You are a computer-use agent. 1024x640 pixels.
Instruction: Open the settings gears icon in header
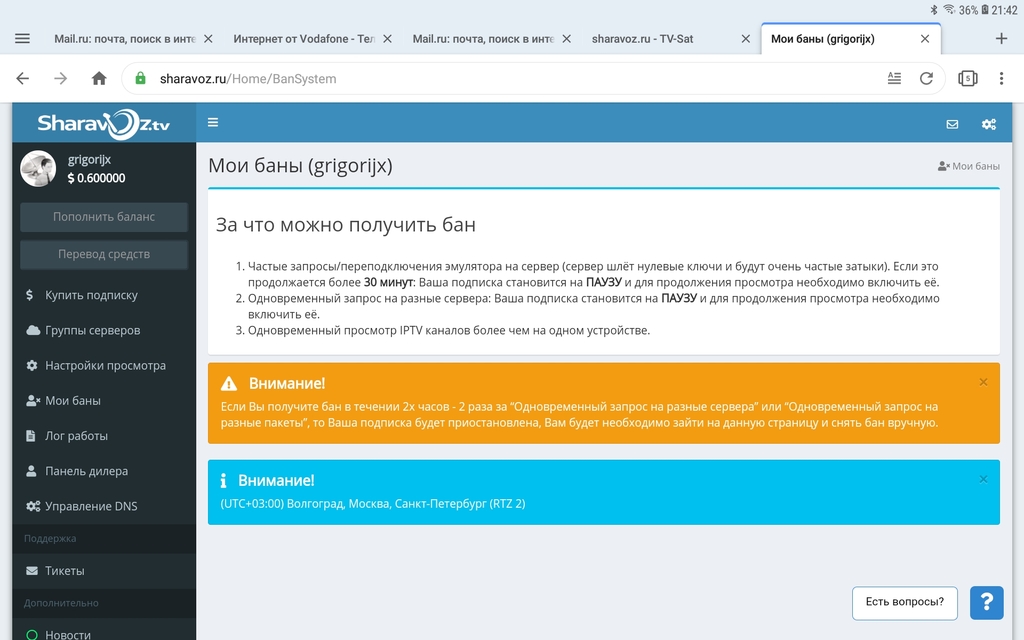pos(989,124)
